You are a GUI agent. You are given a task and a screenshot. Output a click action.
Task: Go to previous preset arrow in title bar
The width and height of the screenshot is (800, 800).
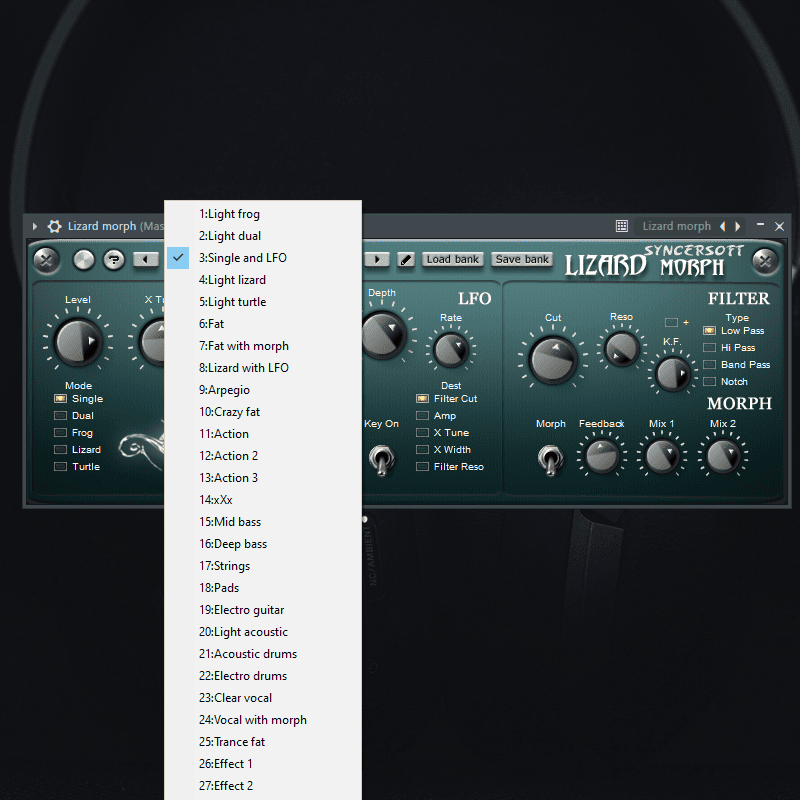[722, 226]
